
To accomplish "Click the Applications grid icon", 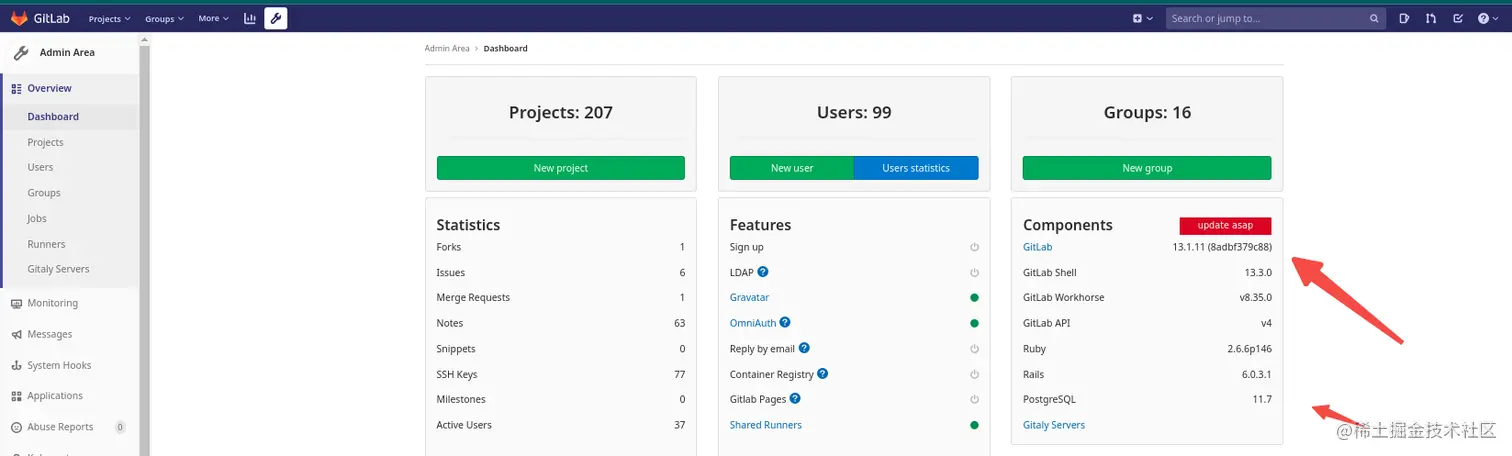I will point(17,396).
